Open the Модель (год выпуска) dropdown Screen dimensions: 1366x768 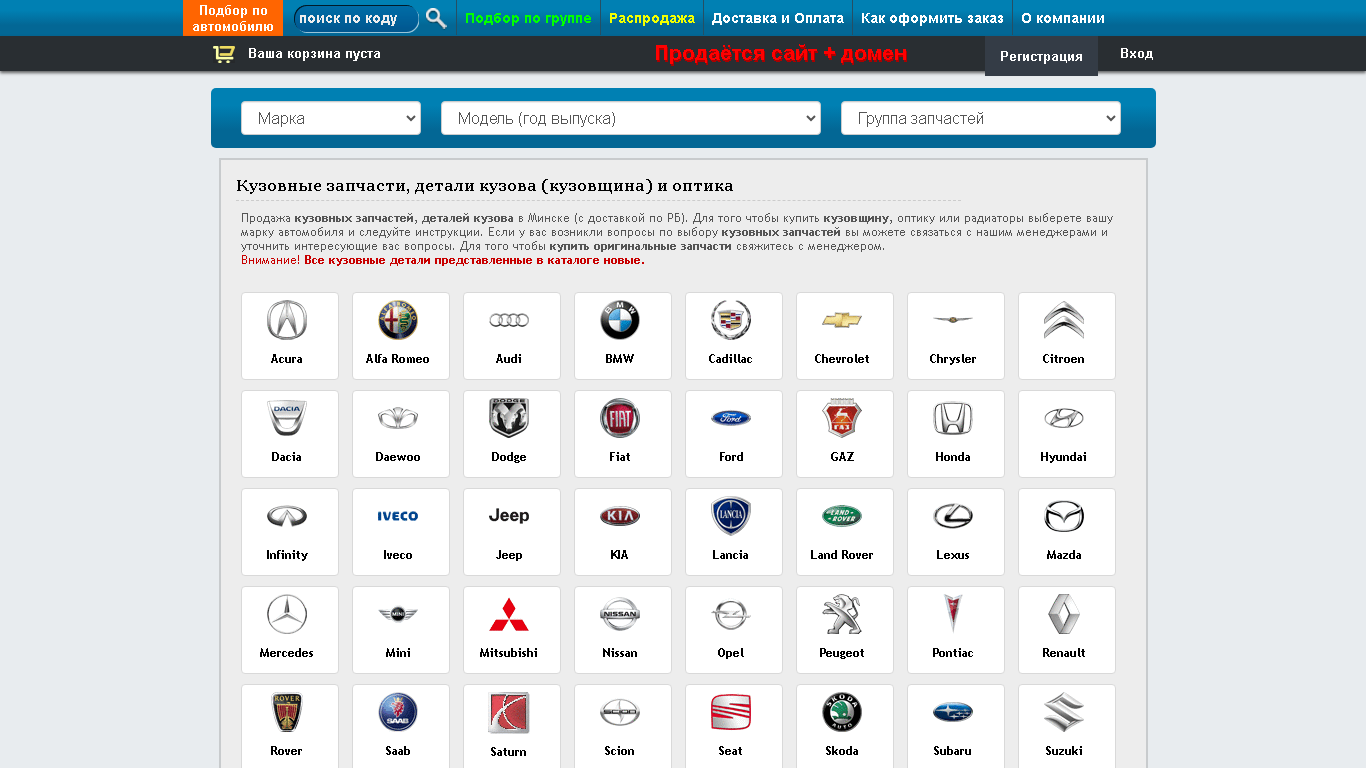tap(631, 118)
